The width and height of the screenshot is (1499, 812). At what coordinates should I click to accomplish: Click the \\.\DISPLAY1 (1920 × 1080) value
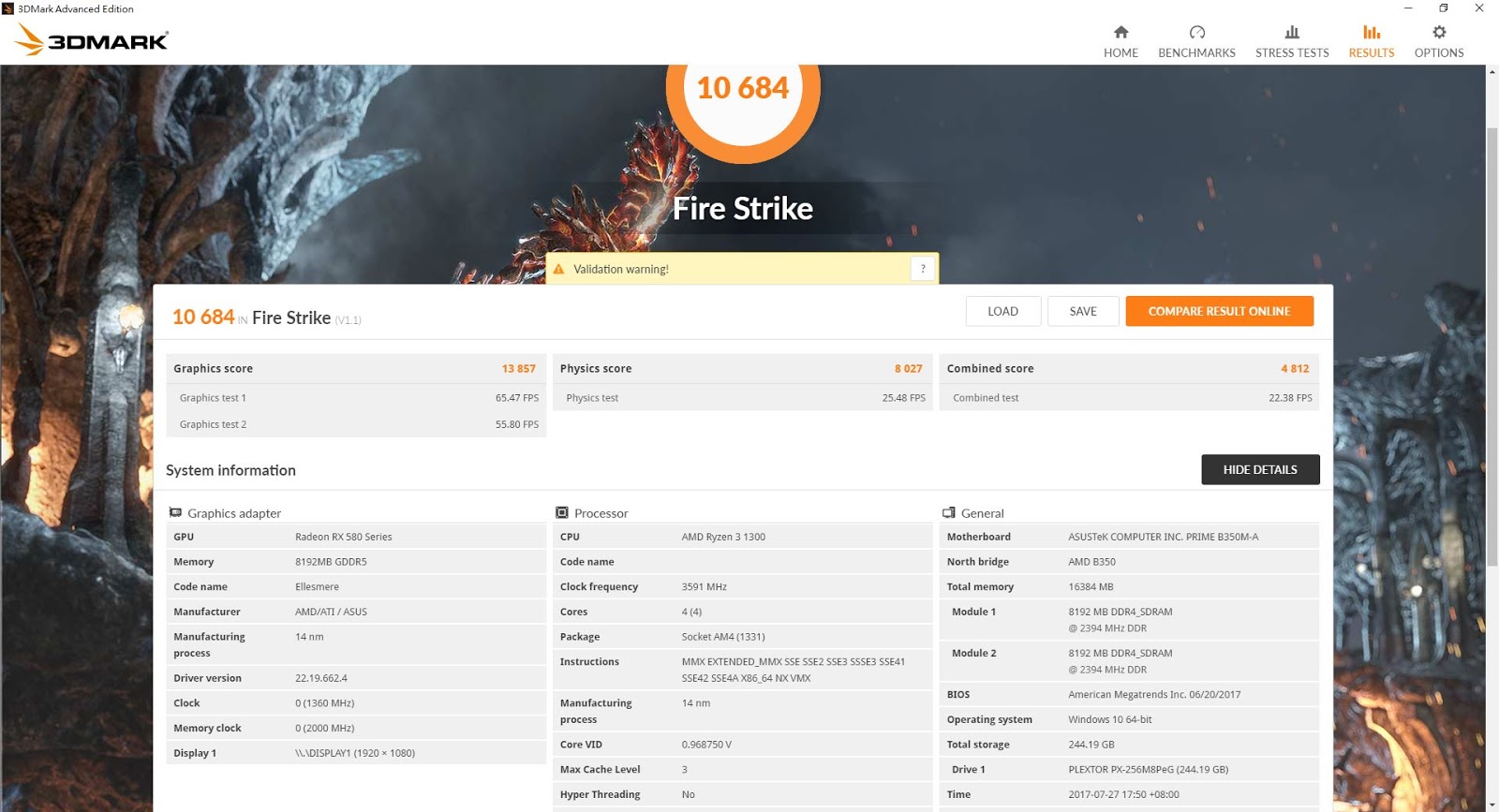[355, 753]
